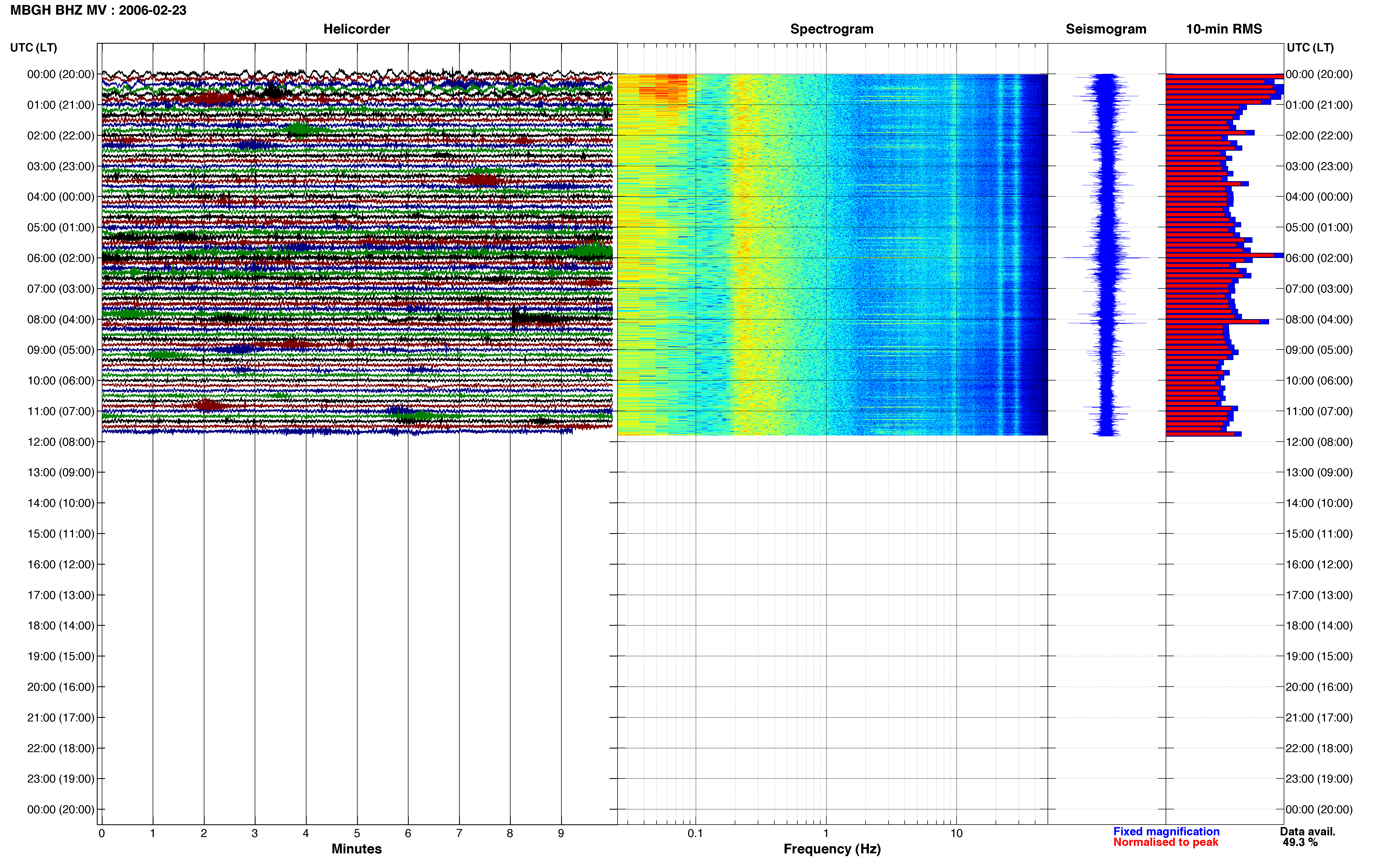Click the UTC (LT) label beside the Helicorder
Screen dimensions: 1388x868
[34, 48]
